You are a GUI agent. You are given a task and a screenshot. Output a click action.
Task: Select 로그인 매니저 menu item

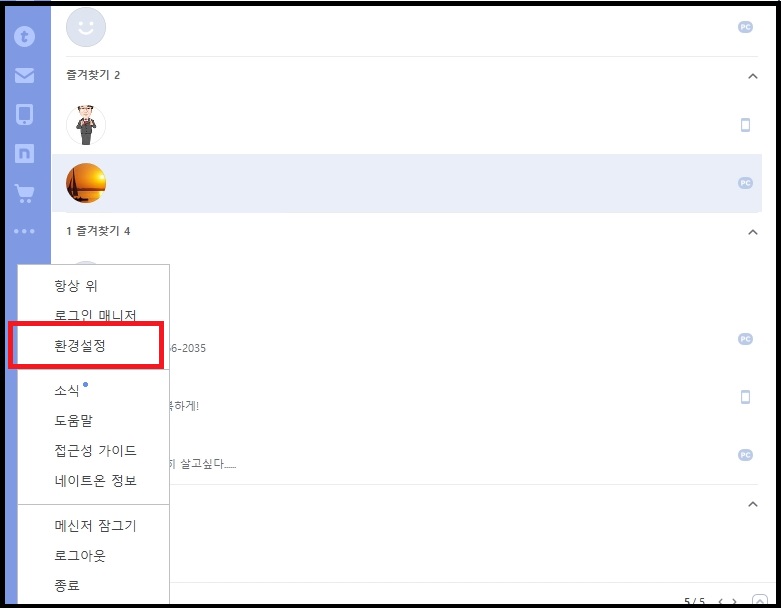95,316
